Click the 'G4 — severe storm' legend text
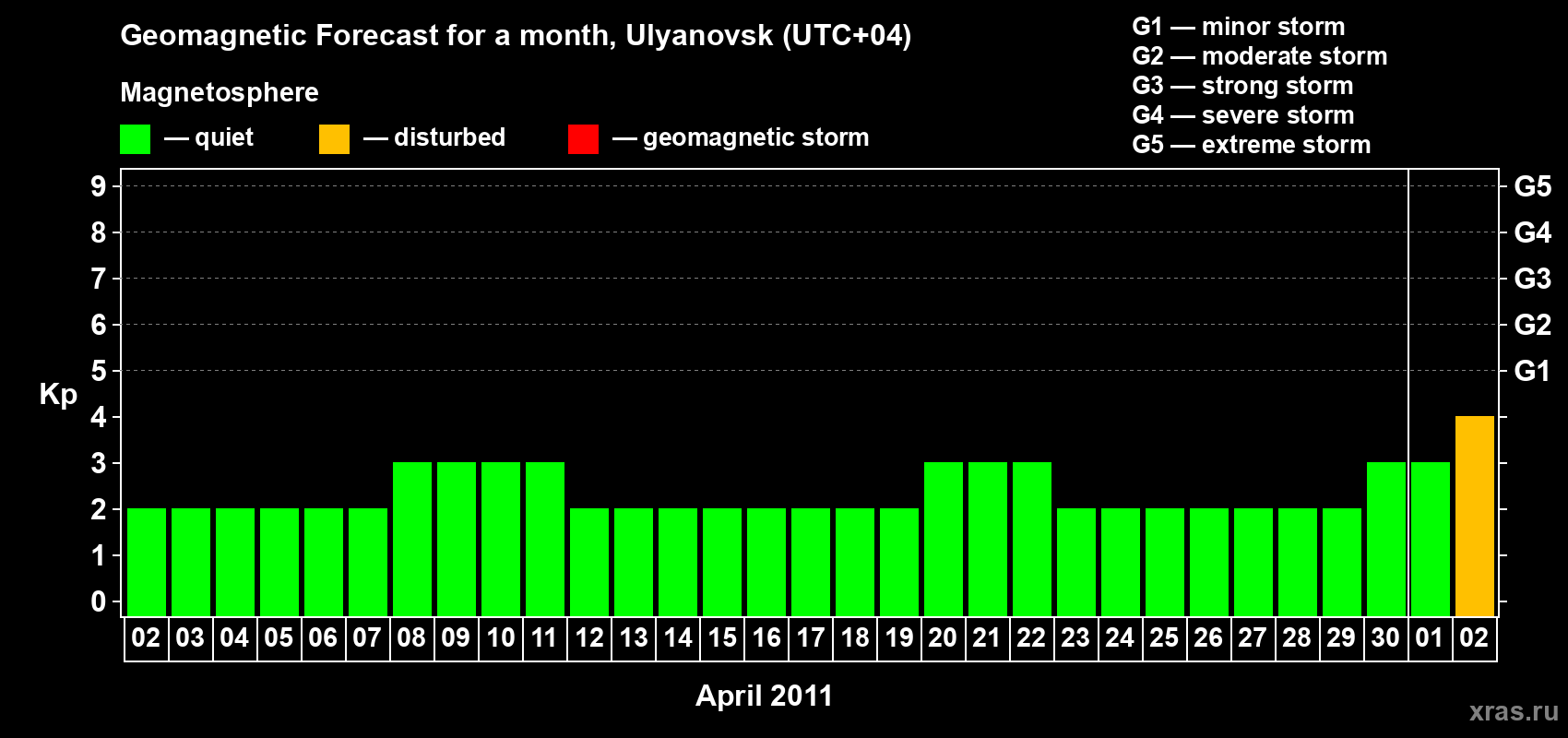Viewport: 1568px width, 738px height. (1243, 115)
